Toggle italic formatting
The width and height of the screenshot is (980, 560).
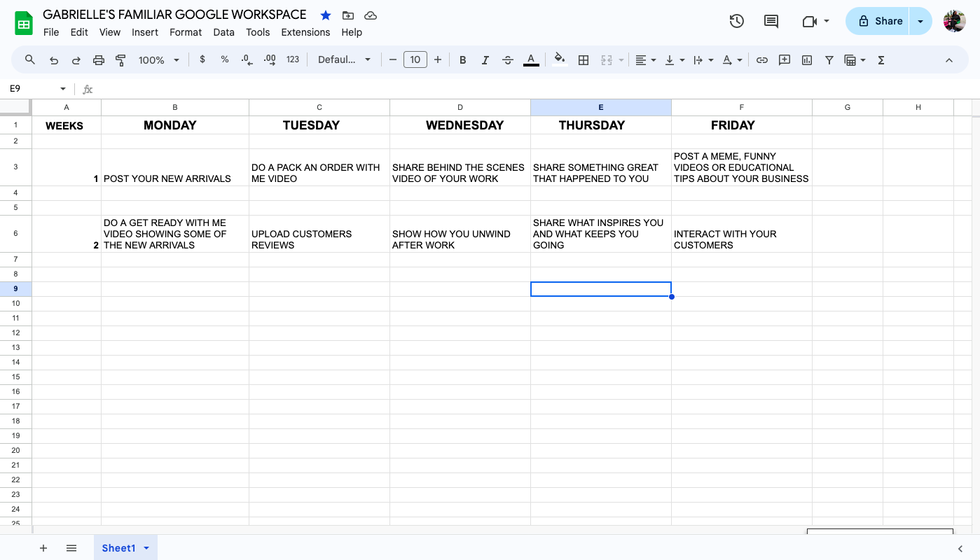(485, 60)
